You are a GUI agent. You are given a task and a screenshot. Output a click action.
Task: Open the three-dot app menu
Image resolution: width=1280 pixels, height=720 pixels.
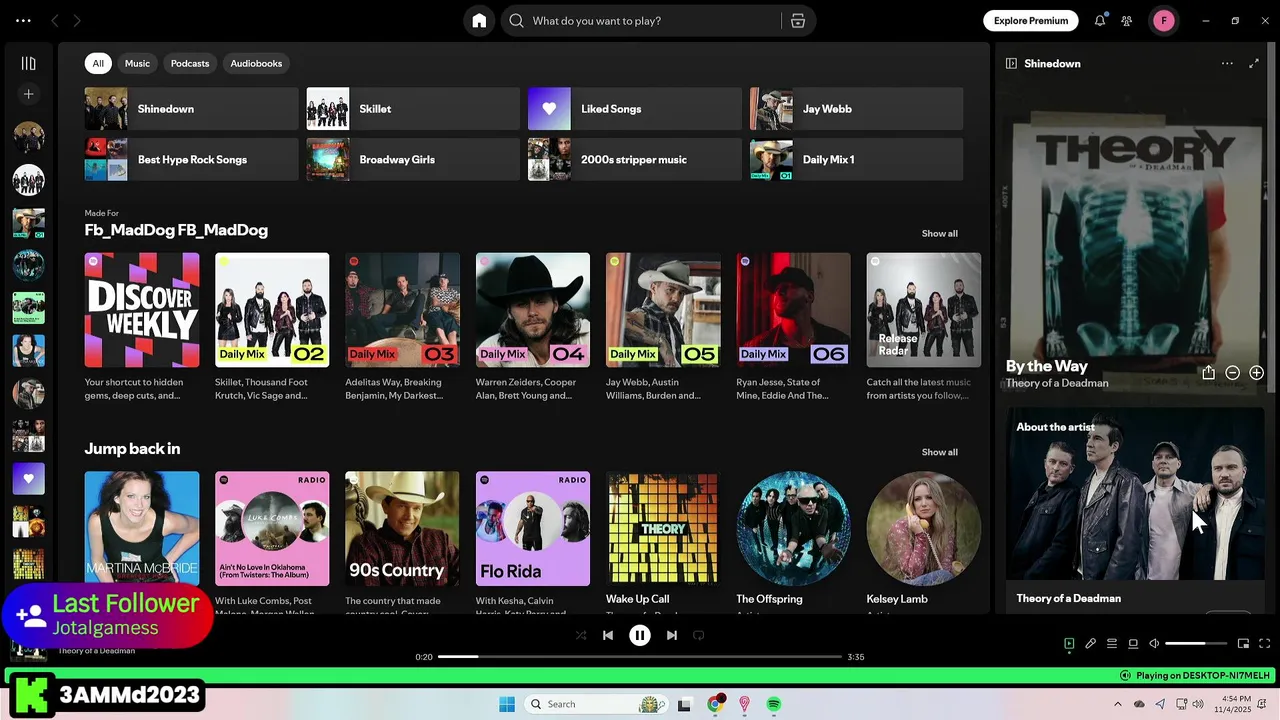pyautogui.click(x=23, y=21)
